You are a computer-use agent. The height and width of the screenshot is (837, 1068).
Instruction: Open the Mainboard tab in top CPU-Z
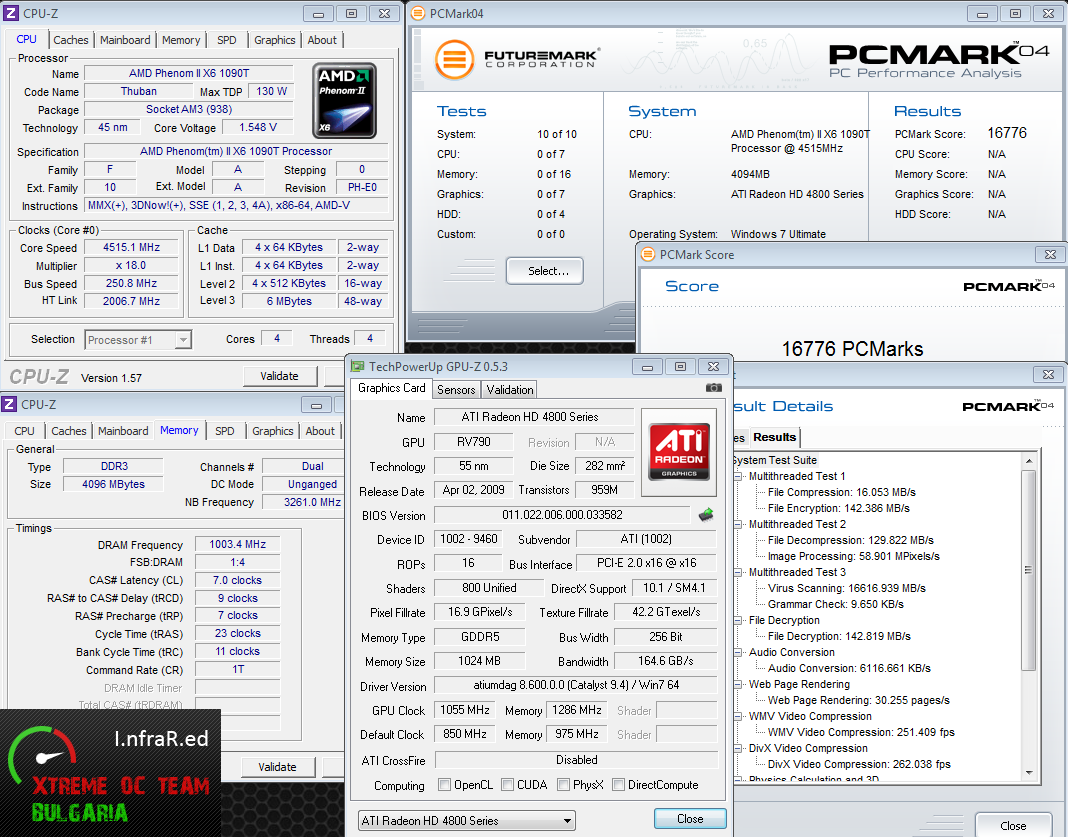pyautogui.click(x=125, y=40)
